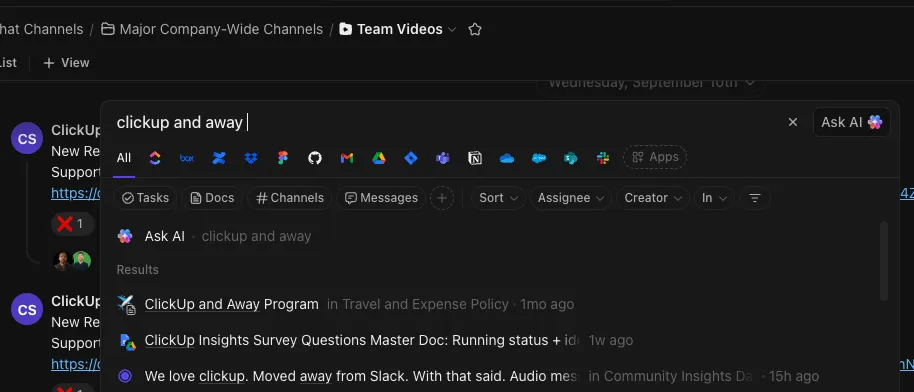Filter results to Messages
This screenshot has width=914, height=392.
pos(381,198)
